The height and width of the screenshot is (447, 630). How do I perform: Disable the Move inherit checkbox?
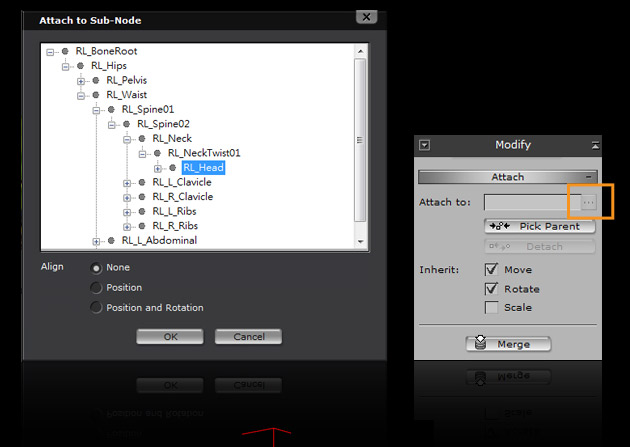(491, 270)
